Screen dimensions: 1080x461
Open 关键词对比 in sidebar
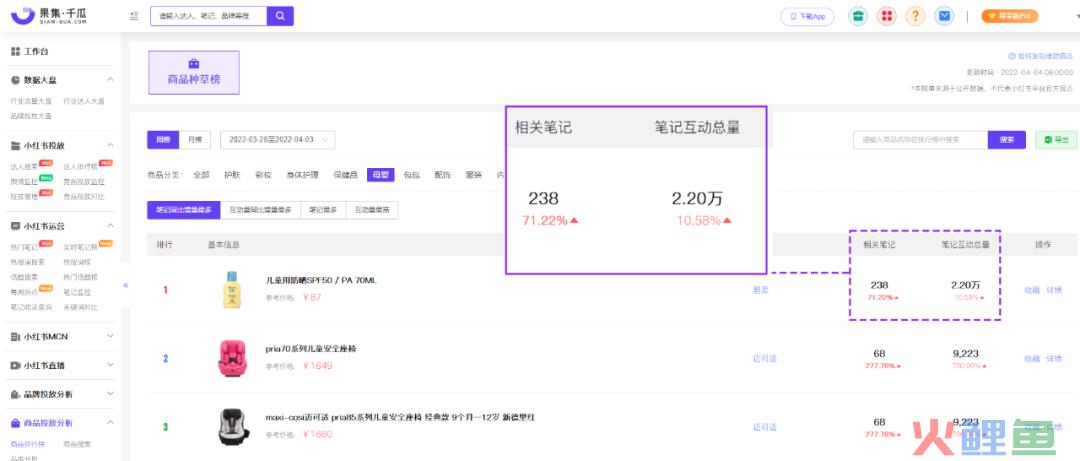click(80, 307)
